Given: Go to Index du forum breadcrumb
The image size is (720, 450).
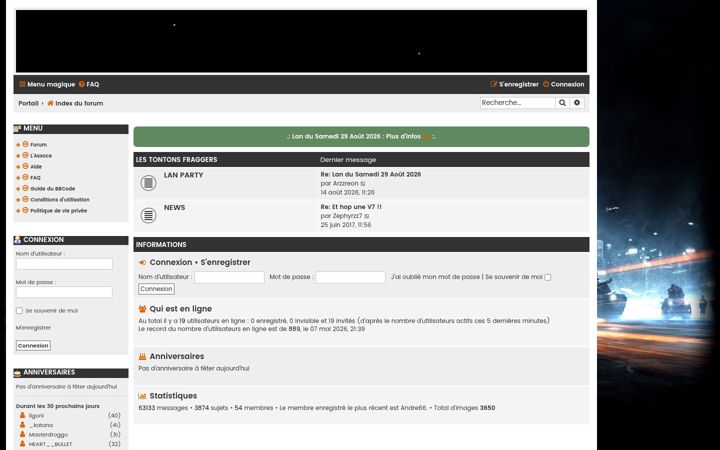Looking at the screenshot, I should (x=79, y=103).
